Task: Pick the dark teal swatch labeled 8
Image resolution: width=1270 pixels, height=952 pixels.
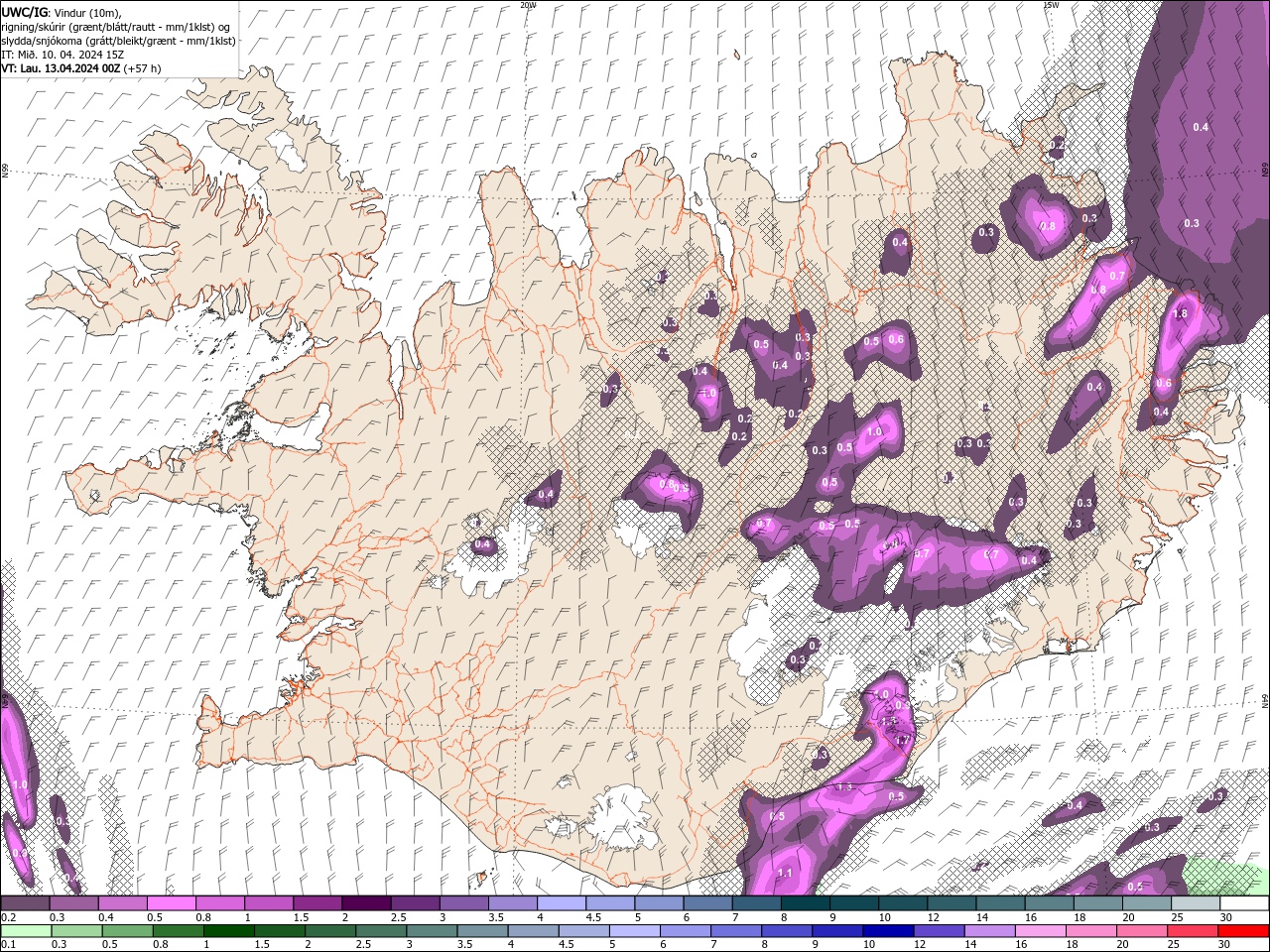Action: pos(805,903)
